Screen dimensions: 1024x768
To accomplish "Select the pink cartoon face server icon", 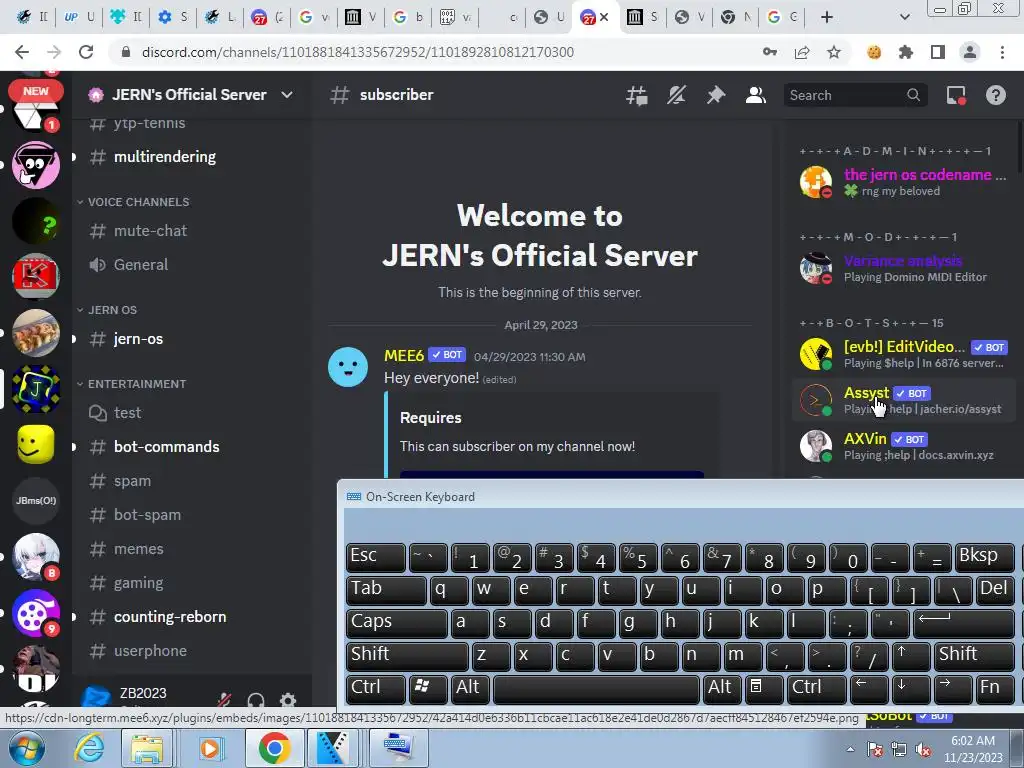I will (x=36, y=165).
